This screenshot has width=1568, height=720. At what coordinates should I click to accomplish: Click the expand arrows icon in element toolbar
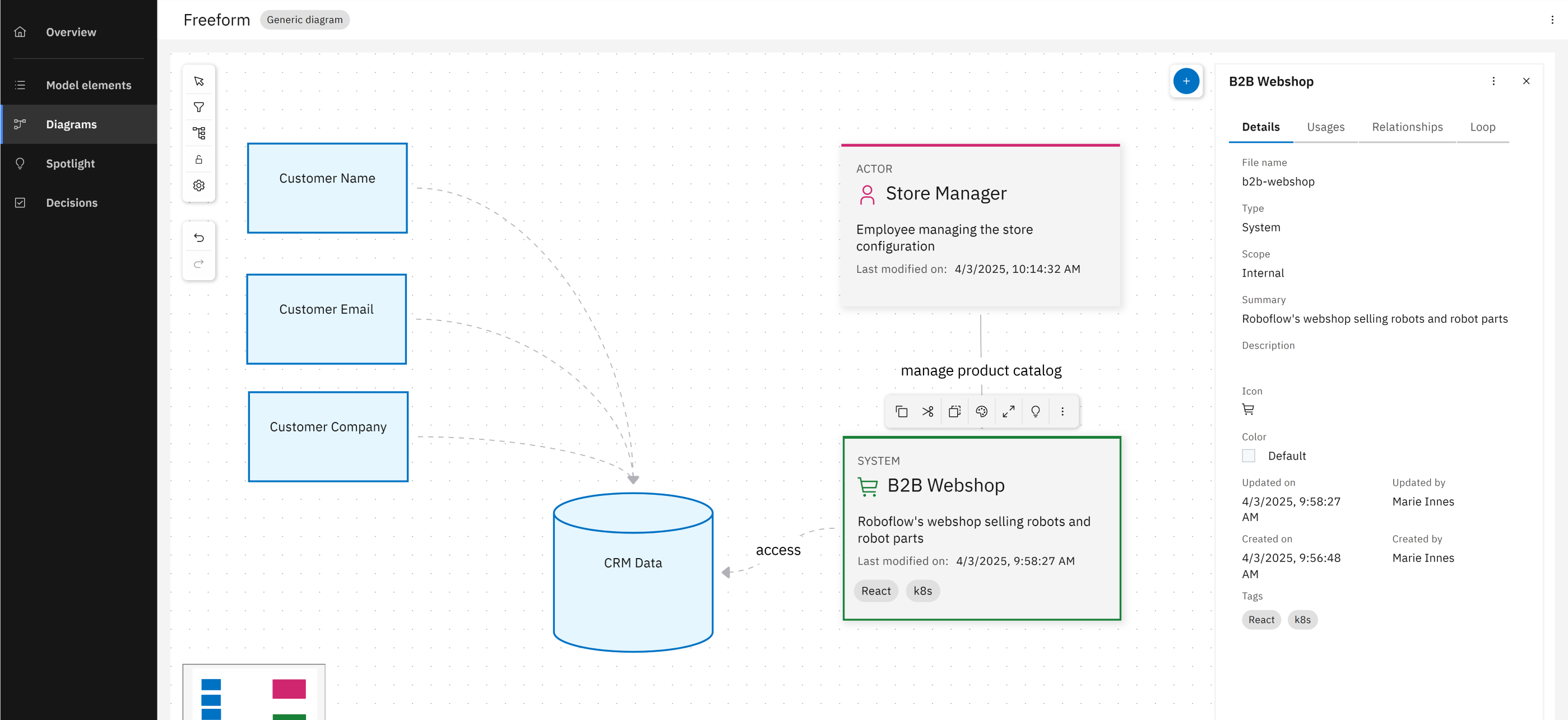[1009, 411]
